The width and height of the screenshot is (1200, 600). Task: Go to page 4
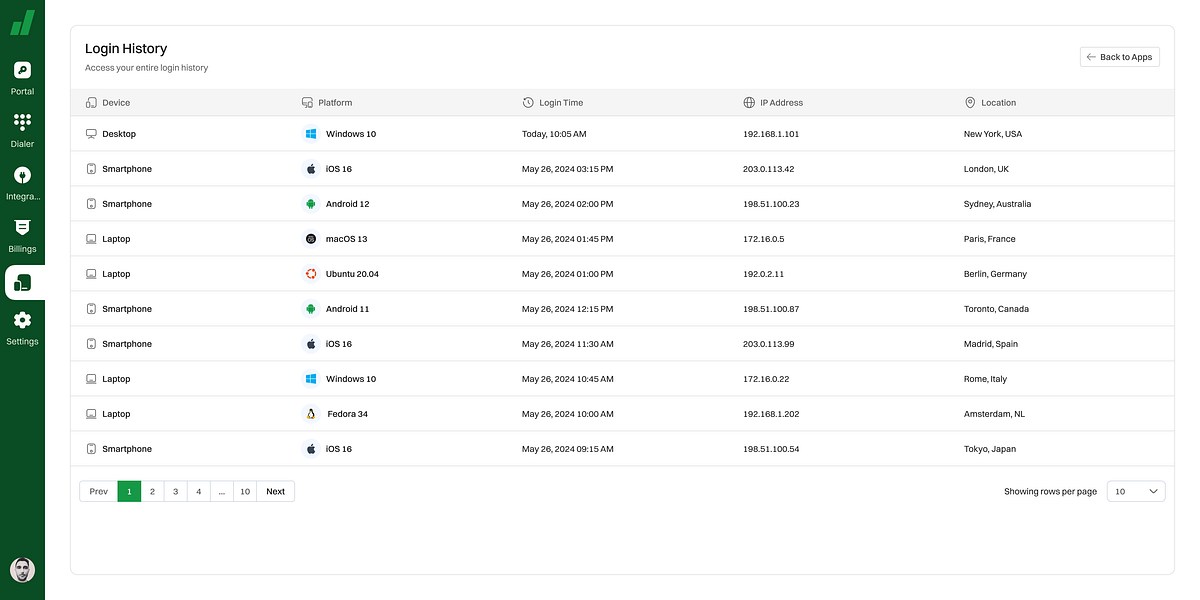198,491
